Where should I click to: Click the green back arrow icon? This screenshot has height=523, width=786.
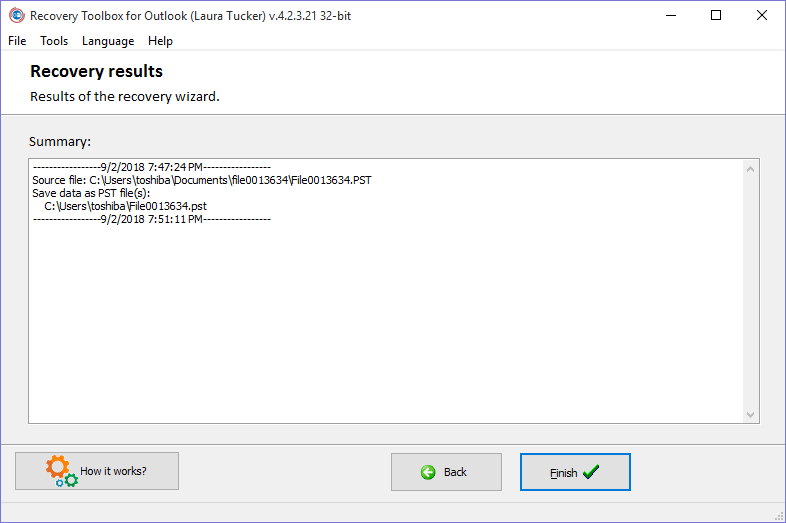[428, 472]
